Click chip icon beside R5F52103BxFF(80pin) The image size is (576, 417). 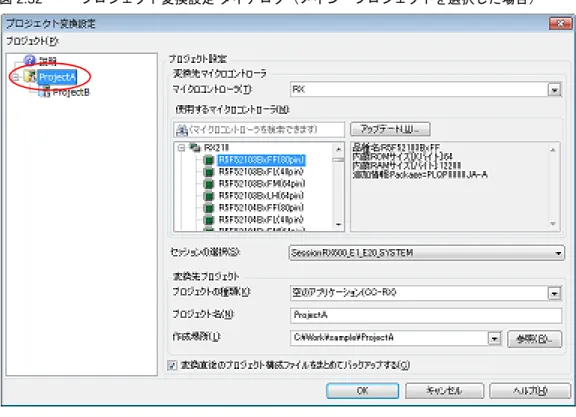209,160
